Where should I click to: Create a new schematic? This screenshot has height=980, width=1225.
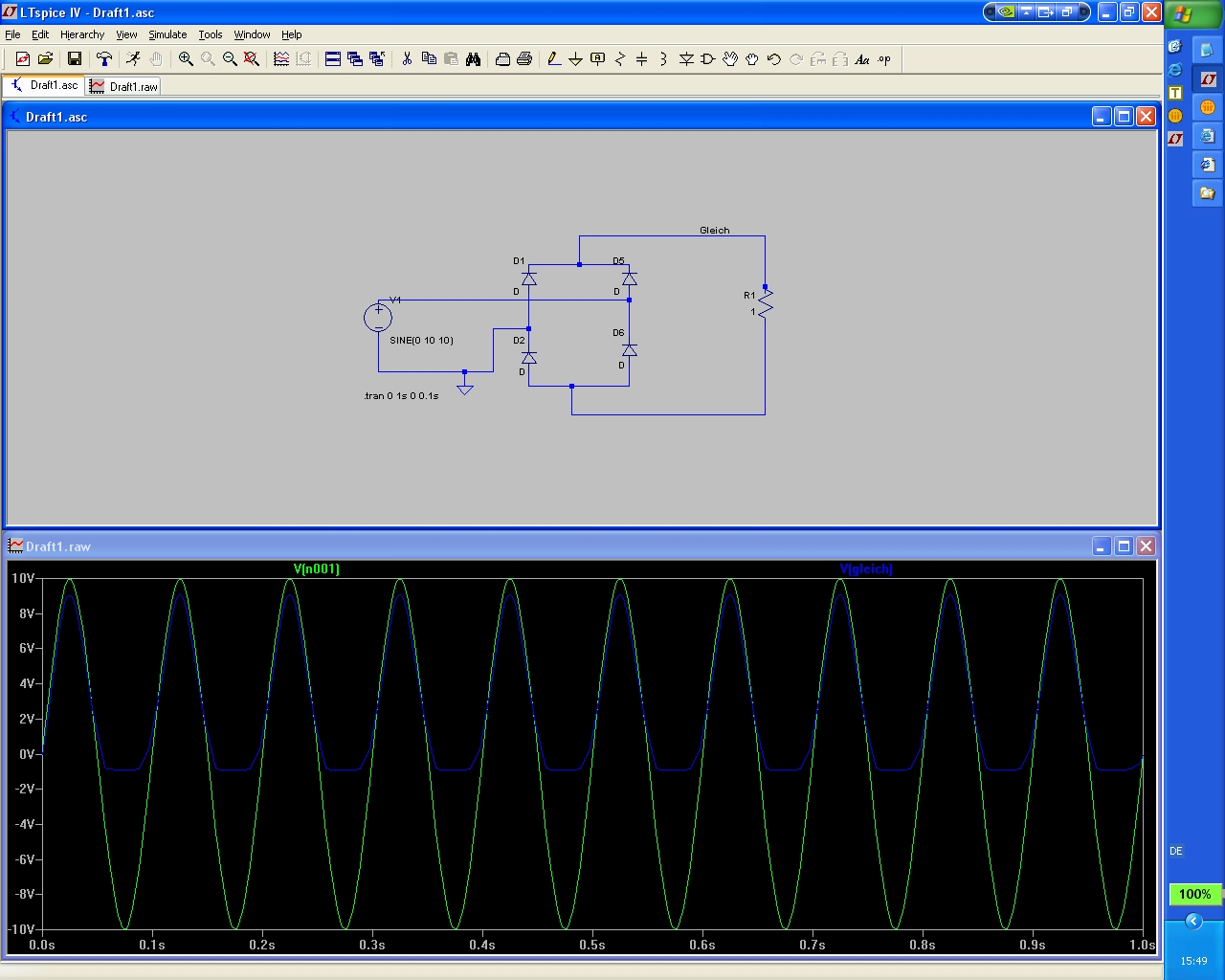(23, 59)
